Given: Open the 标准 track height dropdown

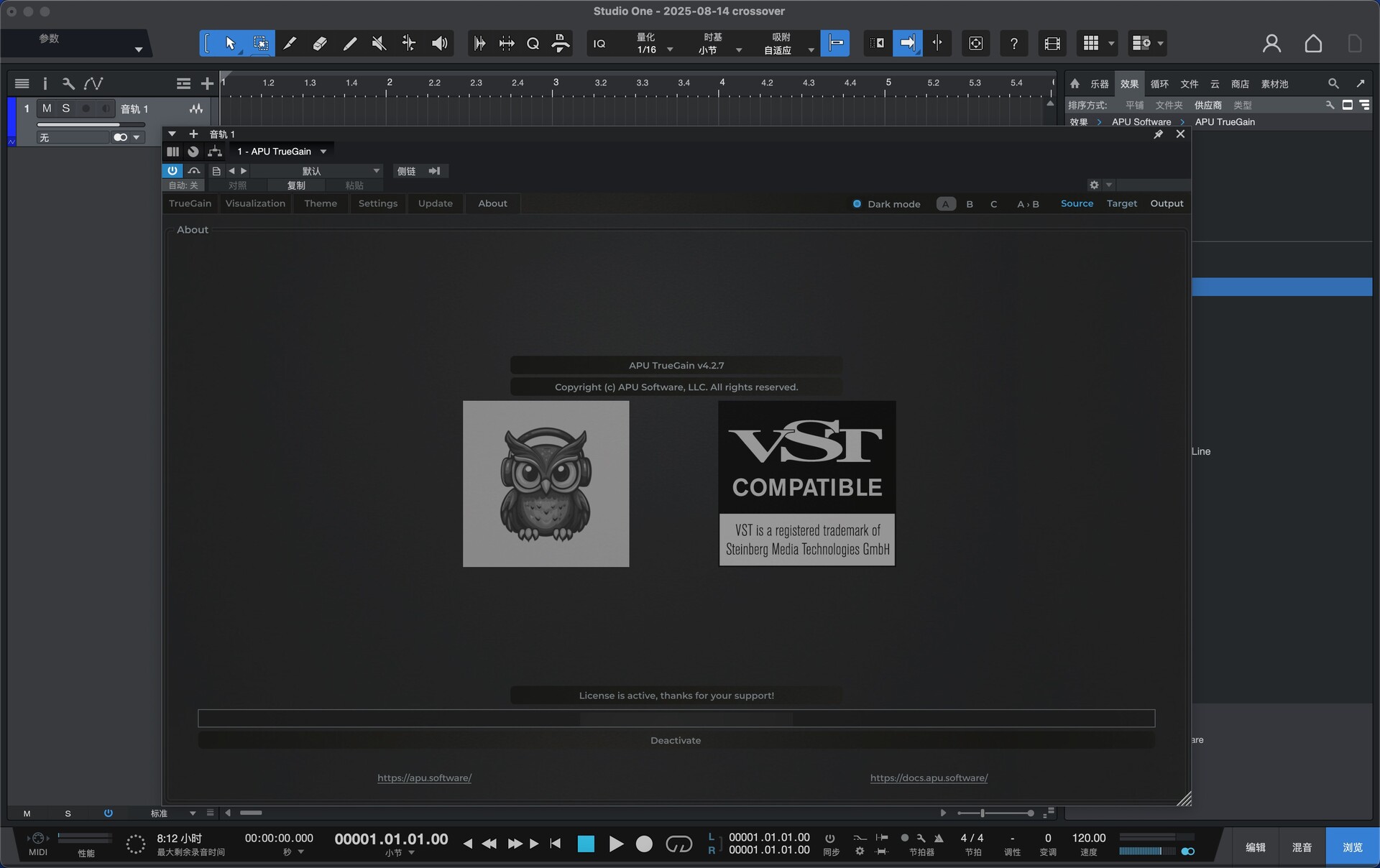Looking at the screenshot, I should [x=172, y=813].
